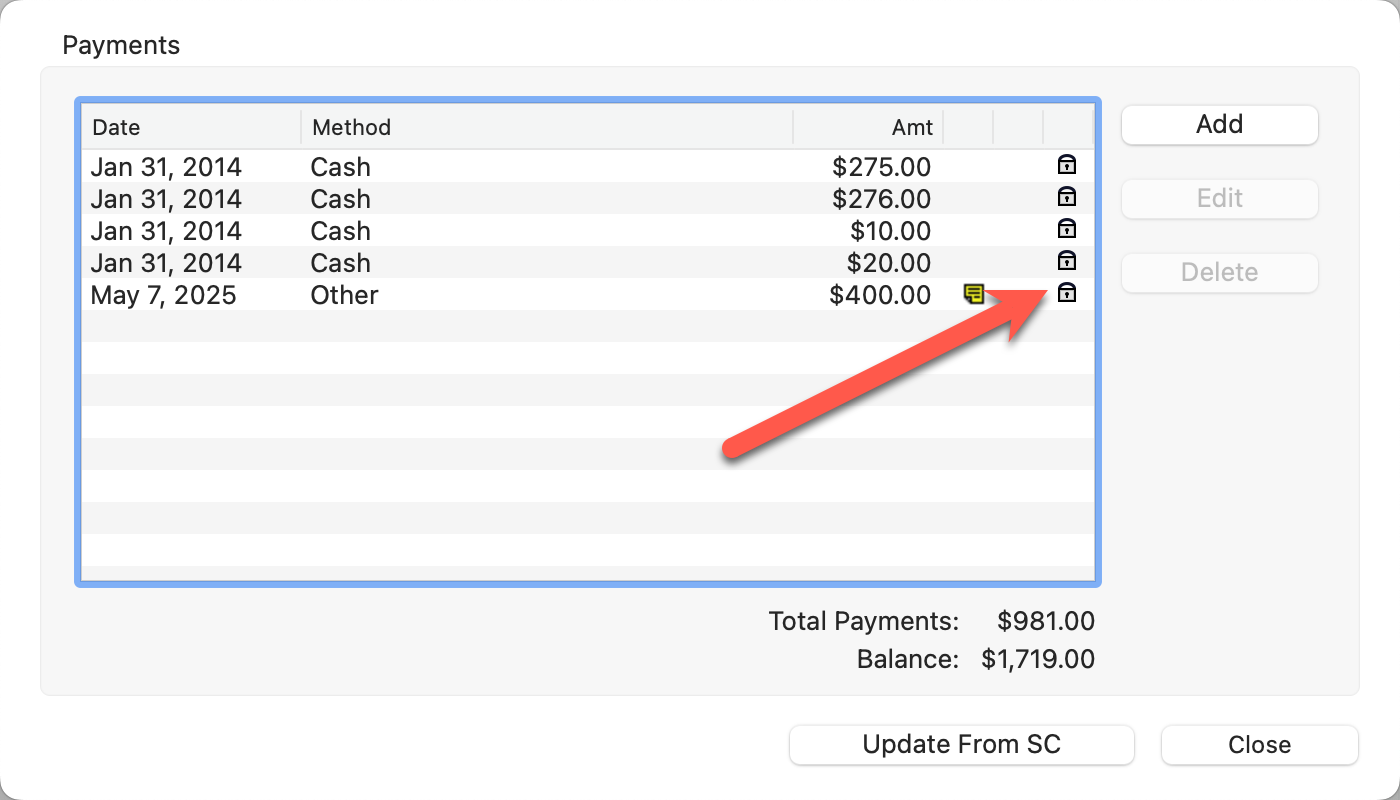Viewport: 1400px width, 800px height.
Task: Click the lock icon on the $10.00 payment
Action: (1067, 230)
